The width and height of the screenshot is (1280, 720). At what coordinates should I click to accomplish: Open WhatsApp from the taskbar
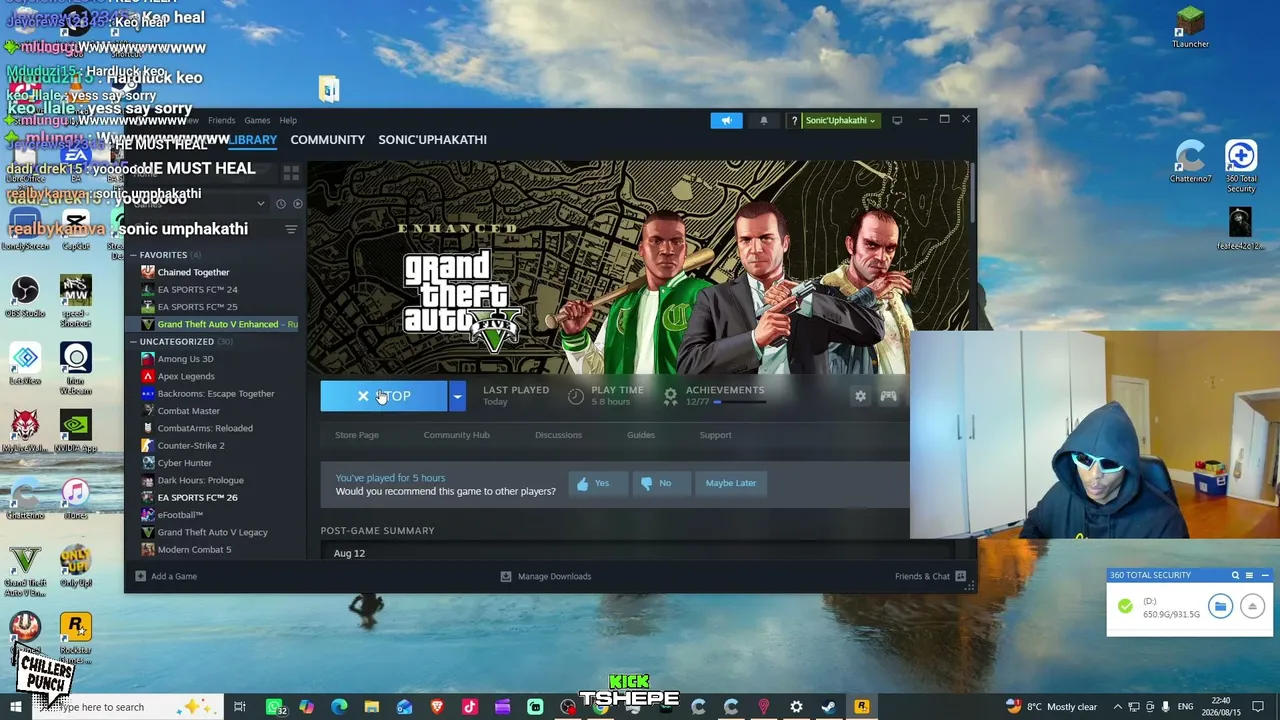click(274, 707)
